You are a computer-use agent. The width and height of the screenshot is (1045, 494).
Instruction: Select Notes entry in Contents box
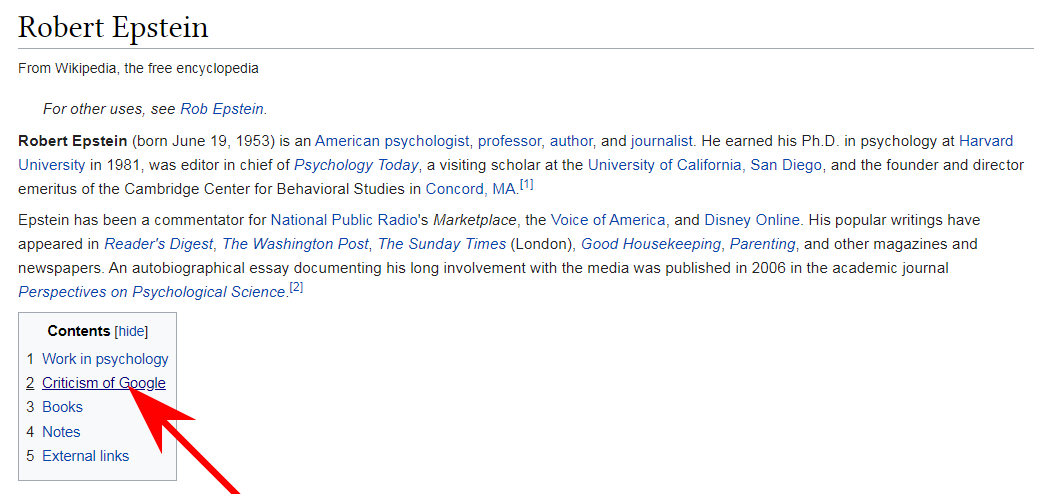[61, 432]
